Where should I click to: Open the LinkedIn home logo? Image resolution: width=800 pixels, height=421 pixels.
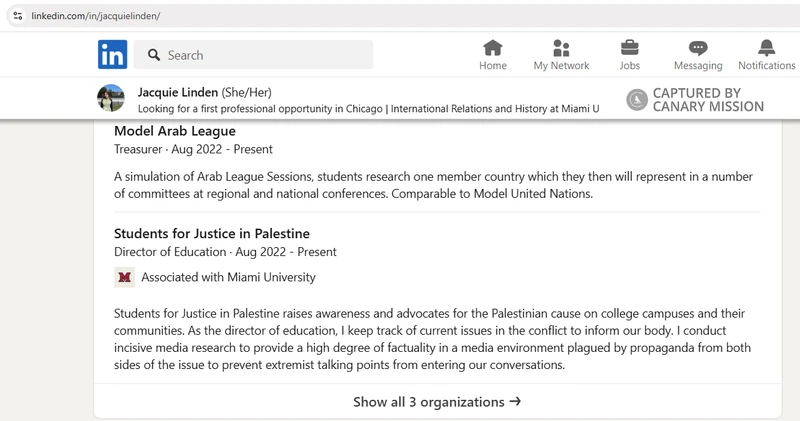(112, 55)
